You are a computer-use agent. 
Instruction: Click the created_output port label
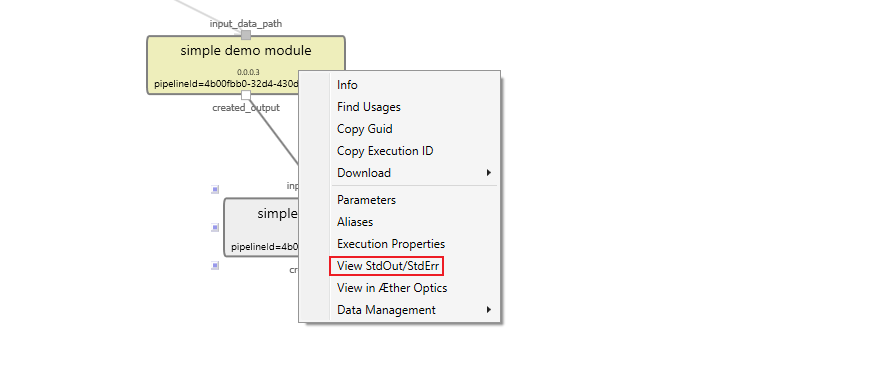246,107
